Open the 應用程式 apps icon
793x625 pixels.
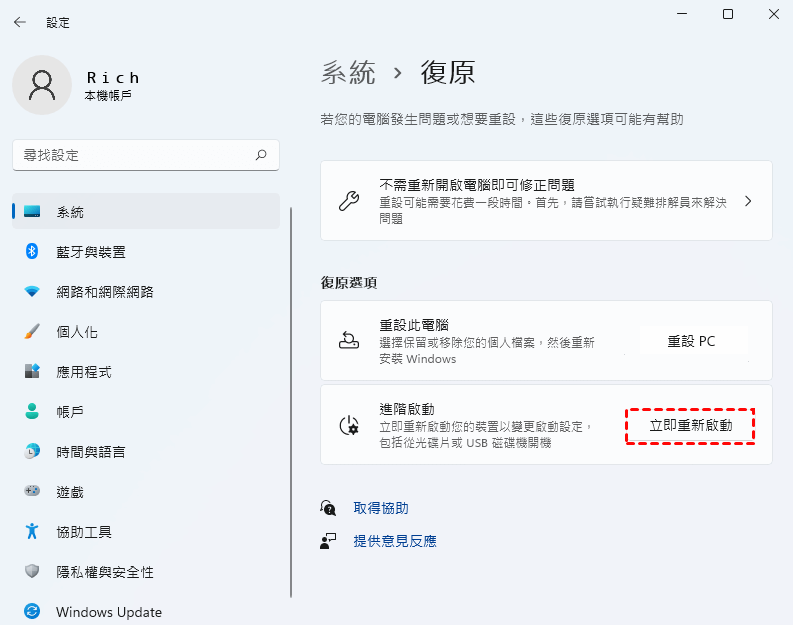click(32, 371)
